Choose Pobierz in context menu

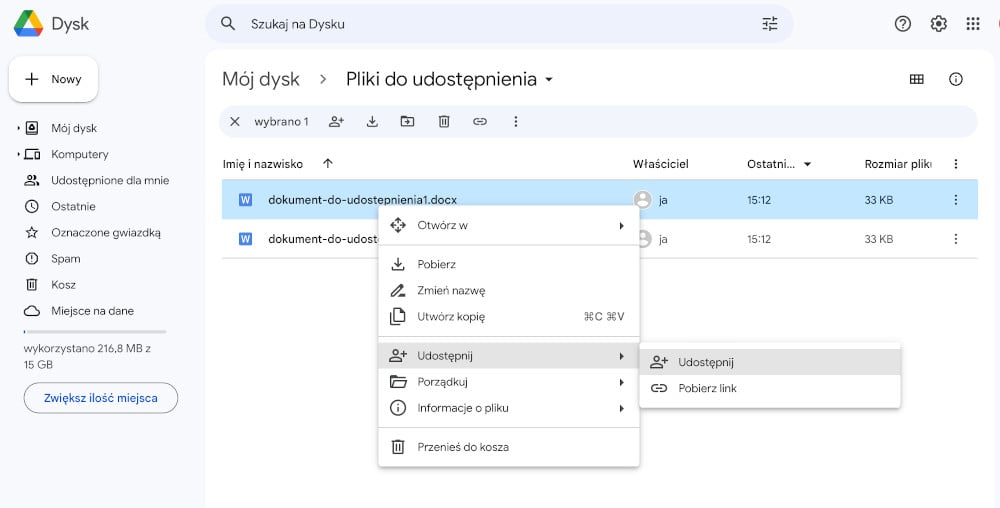click(508, 265)
